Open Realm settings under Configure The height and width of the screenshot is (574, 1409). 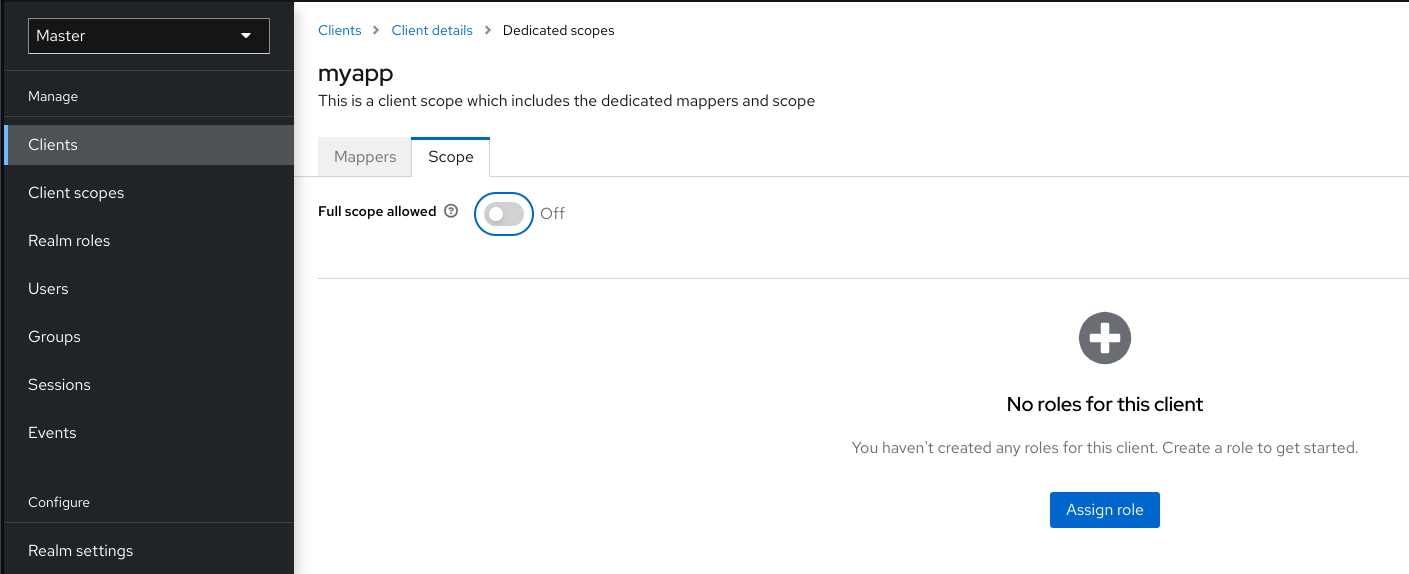tap(80, 551)
